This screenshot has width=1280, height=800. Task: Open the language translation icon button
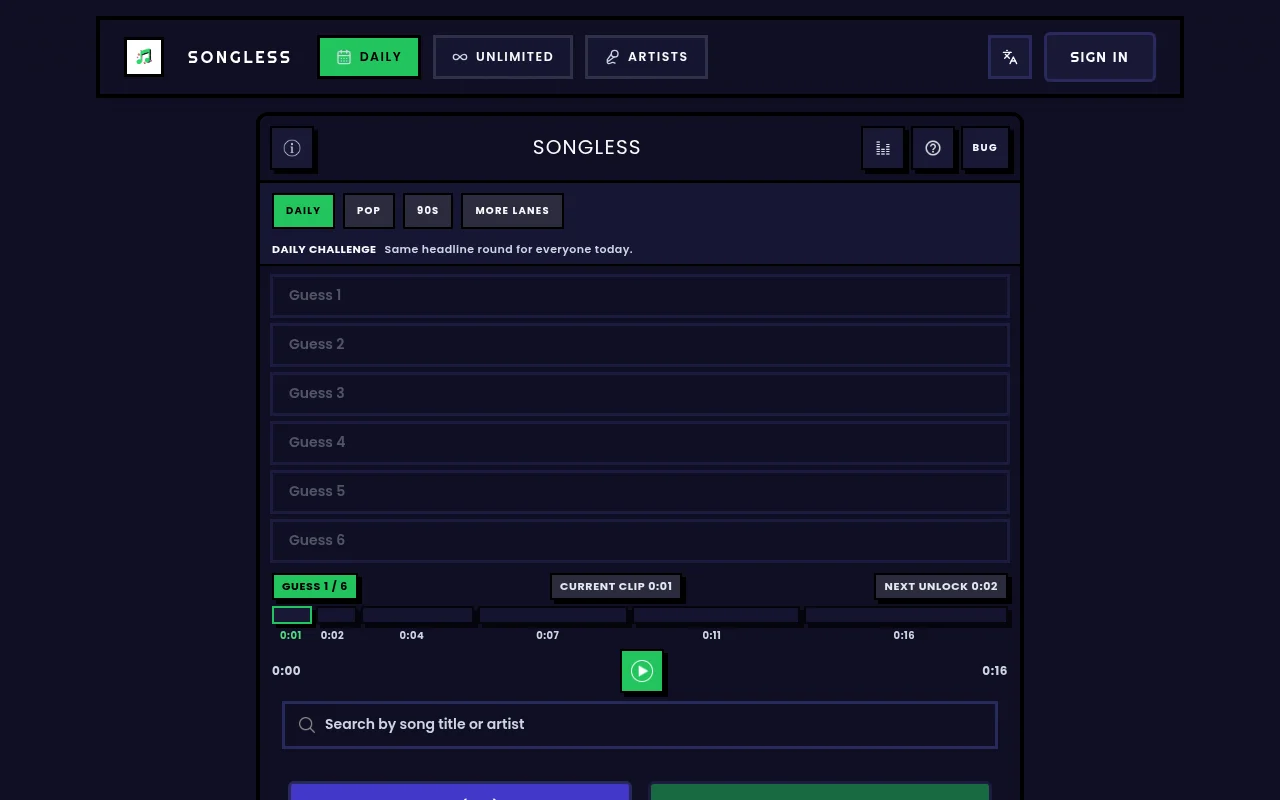pos(1010,57)
